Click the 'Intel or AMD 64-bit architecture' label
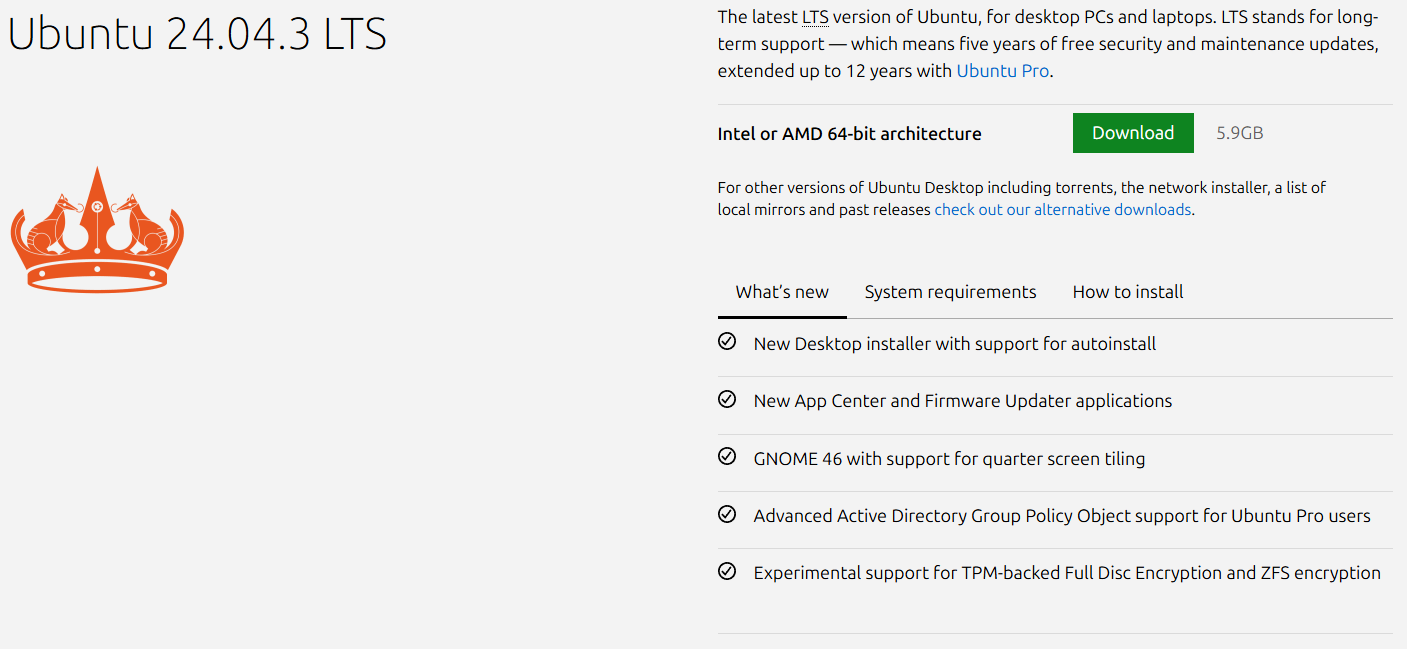This screenshot has height=649, width=1407. [849, 134]
